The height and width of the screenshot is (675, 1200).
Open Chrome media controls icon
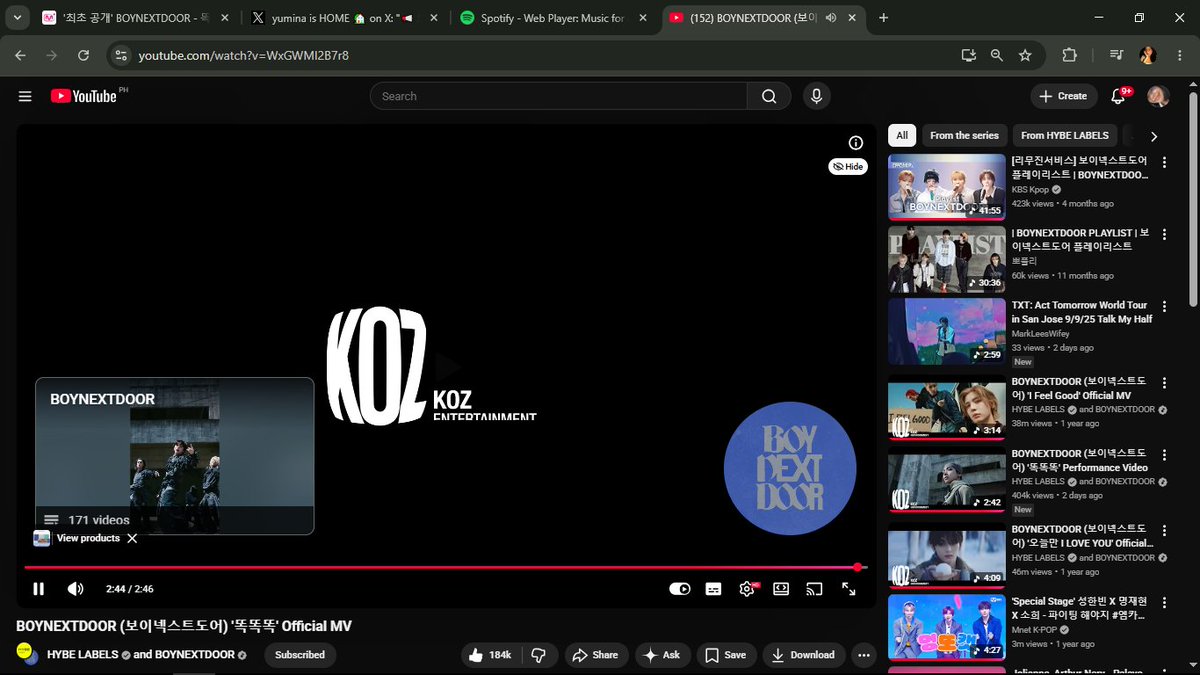pos(1118,56)
